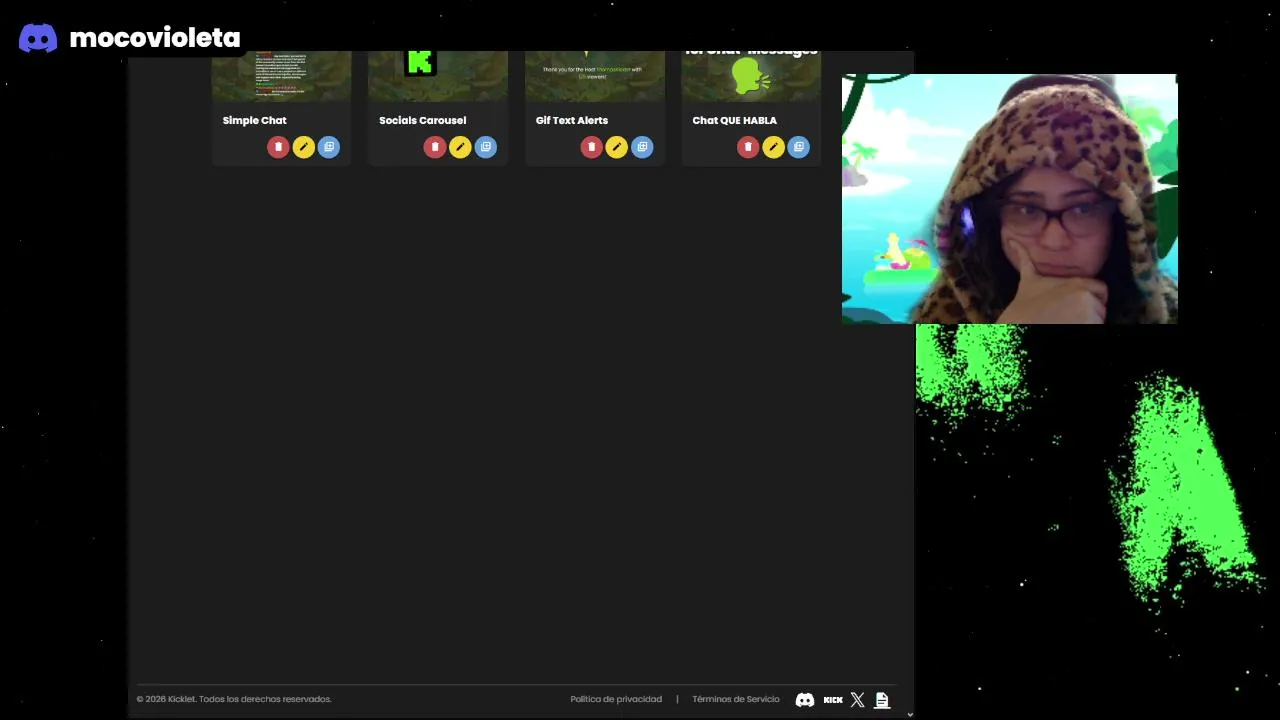The width and height of the screenshot is (1280, 720).
Task: Duplicate the Chat QUE HABLA widget
Action: click(798, 147)
